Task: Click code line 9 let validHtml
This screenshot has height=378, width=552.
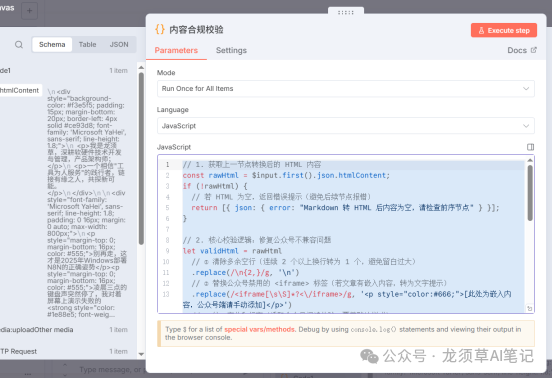Action: pyautogui.click(x=232, y=251)
